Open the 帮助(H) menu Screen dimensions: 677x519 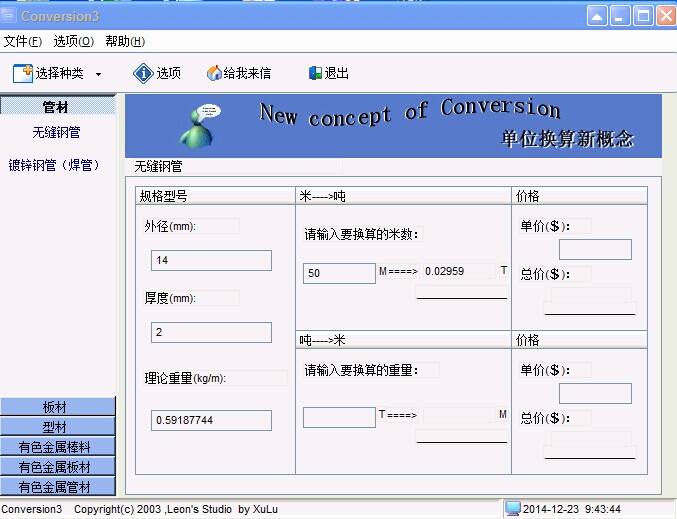pos(125,41)
